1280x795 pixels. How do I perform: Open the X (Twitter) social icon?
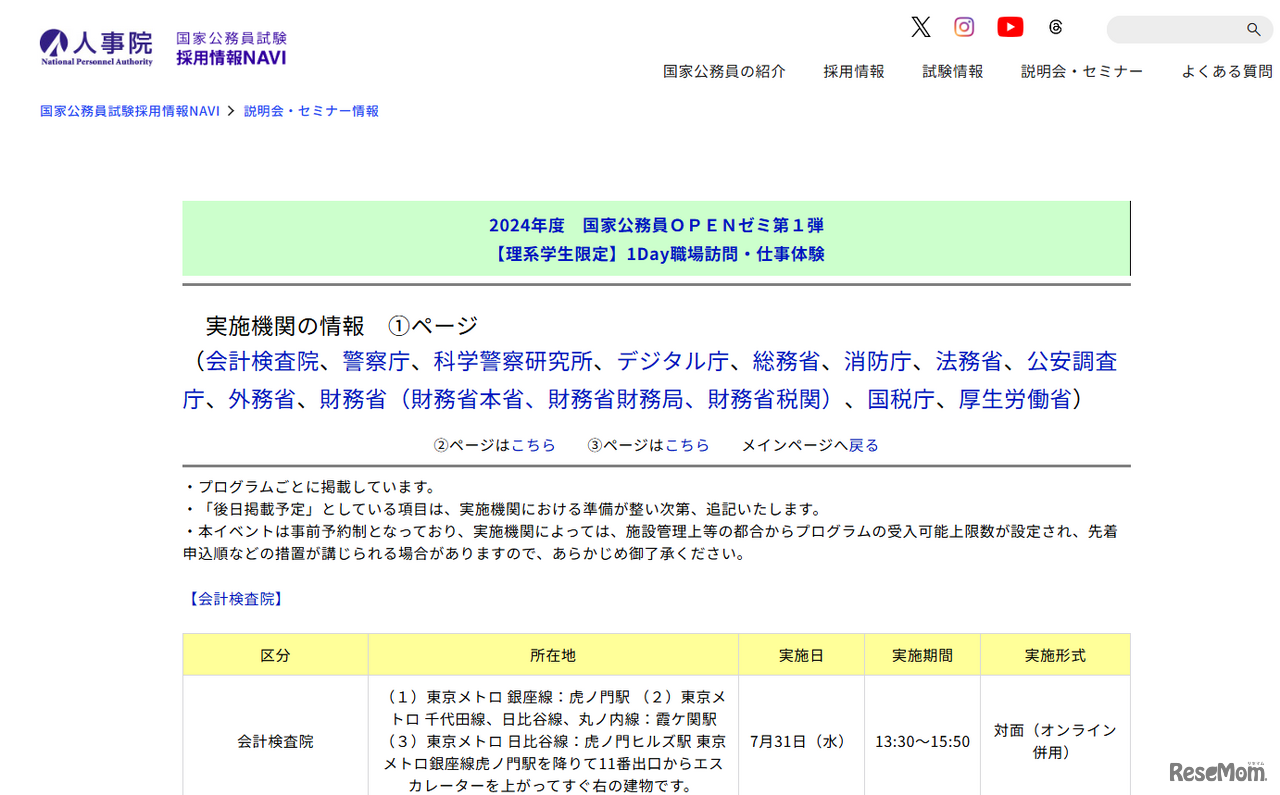click(920, 27)
